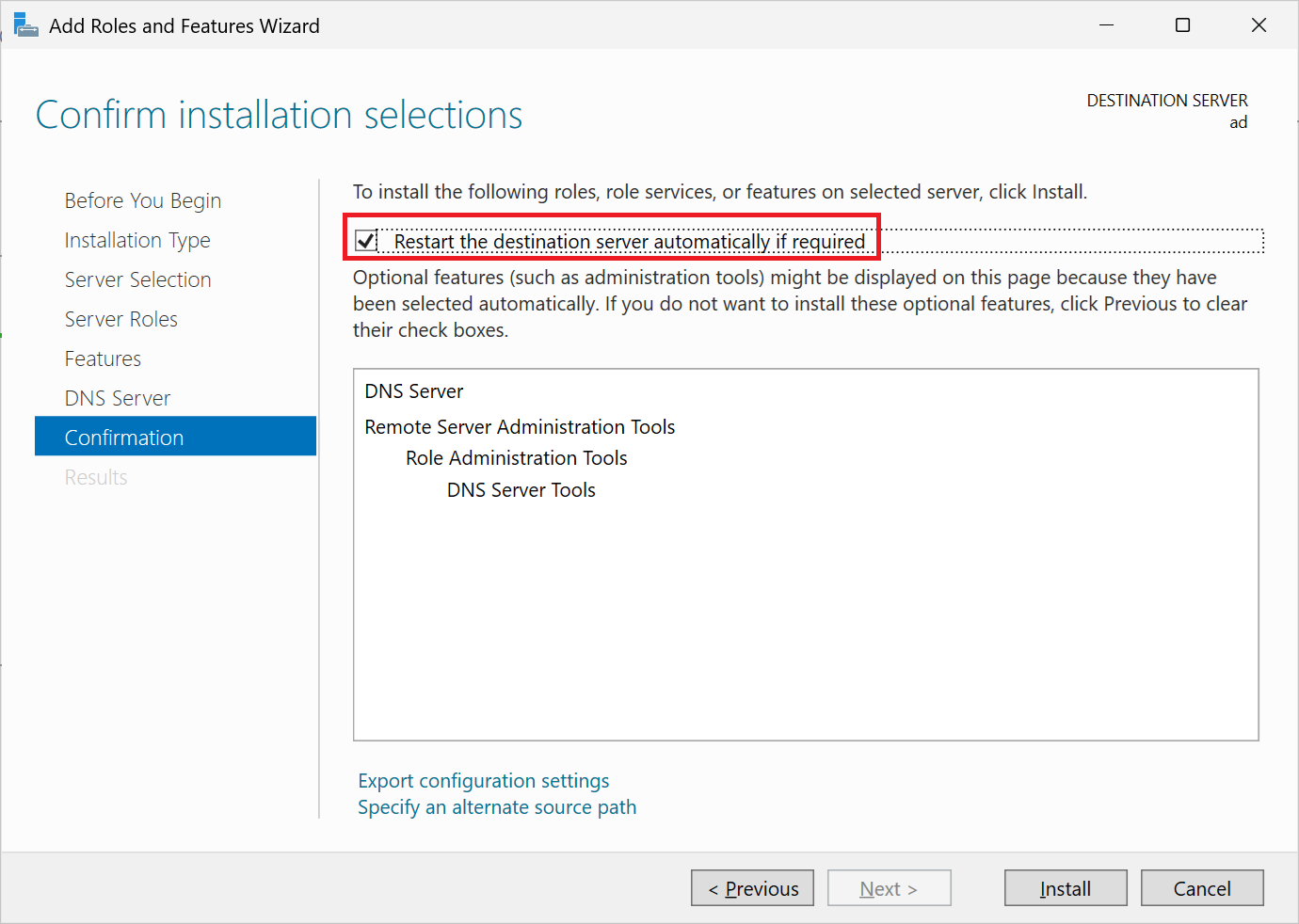
Task: Select 'Before You Begin' in the sidebar
Action: tap(142, 199)
